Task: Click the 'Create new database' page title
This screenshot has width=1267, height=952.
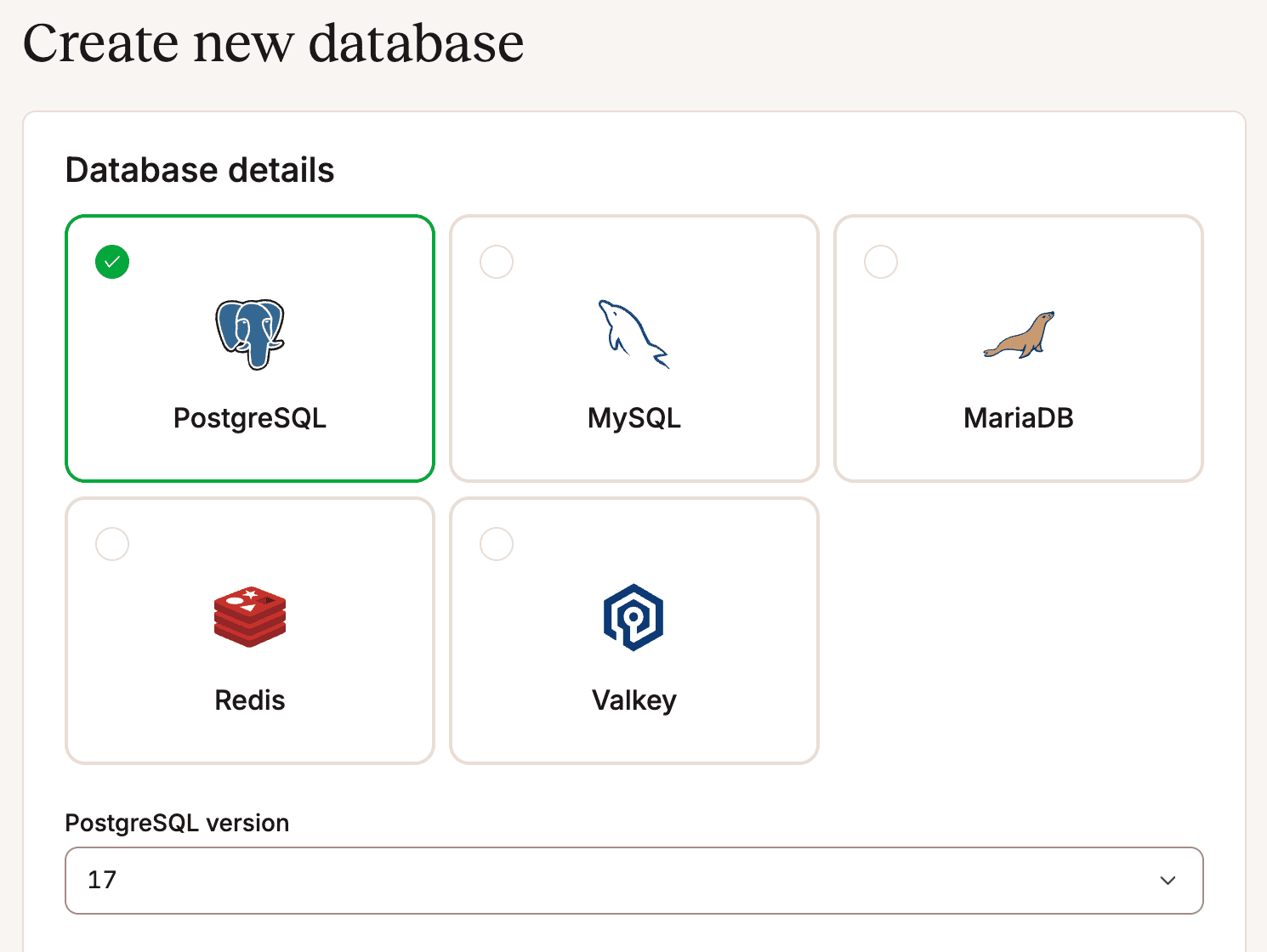Action: point(273,42)
